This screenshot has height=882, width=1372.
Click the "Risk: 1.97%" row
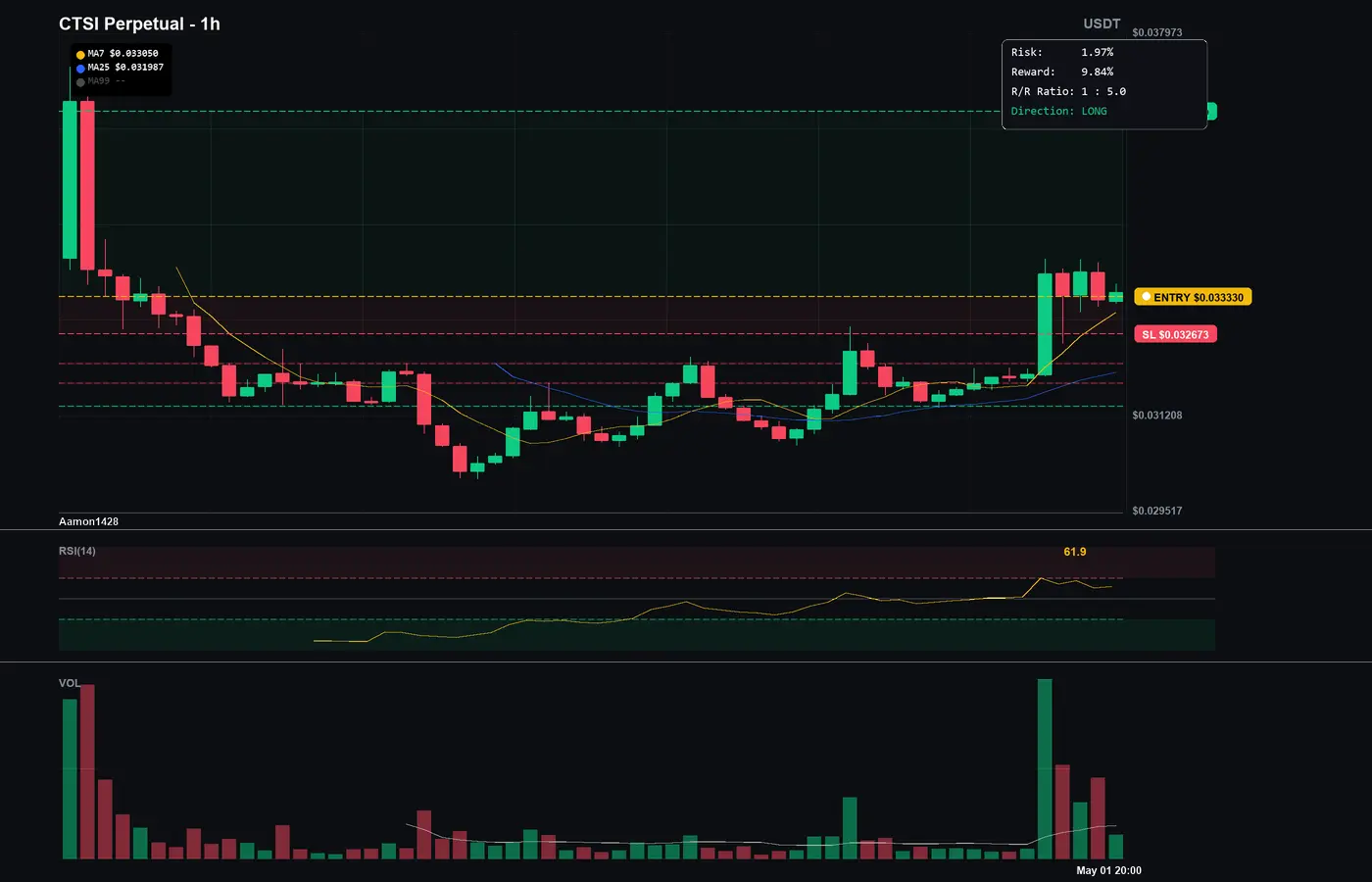click(x=1062, y=52)
